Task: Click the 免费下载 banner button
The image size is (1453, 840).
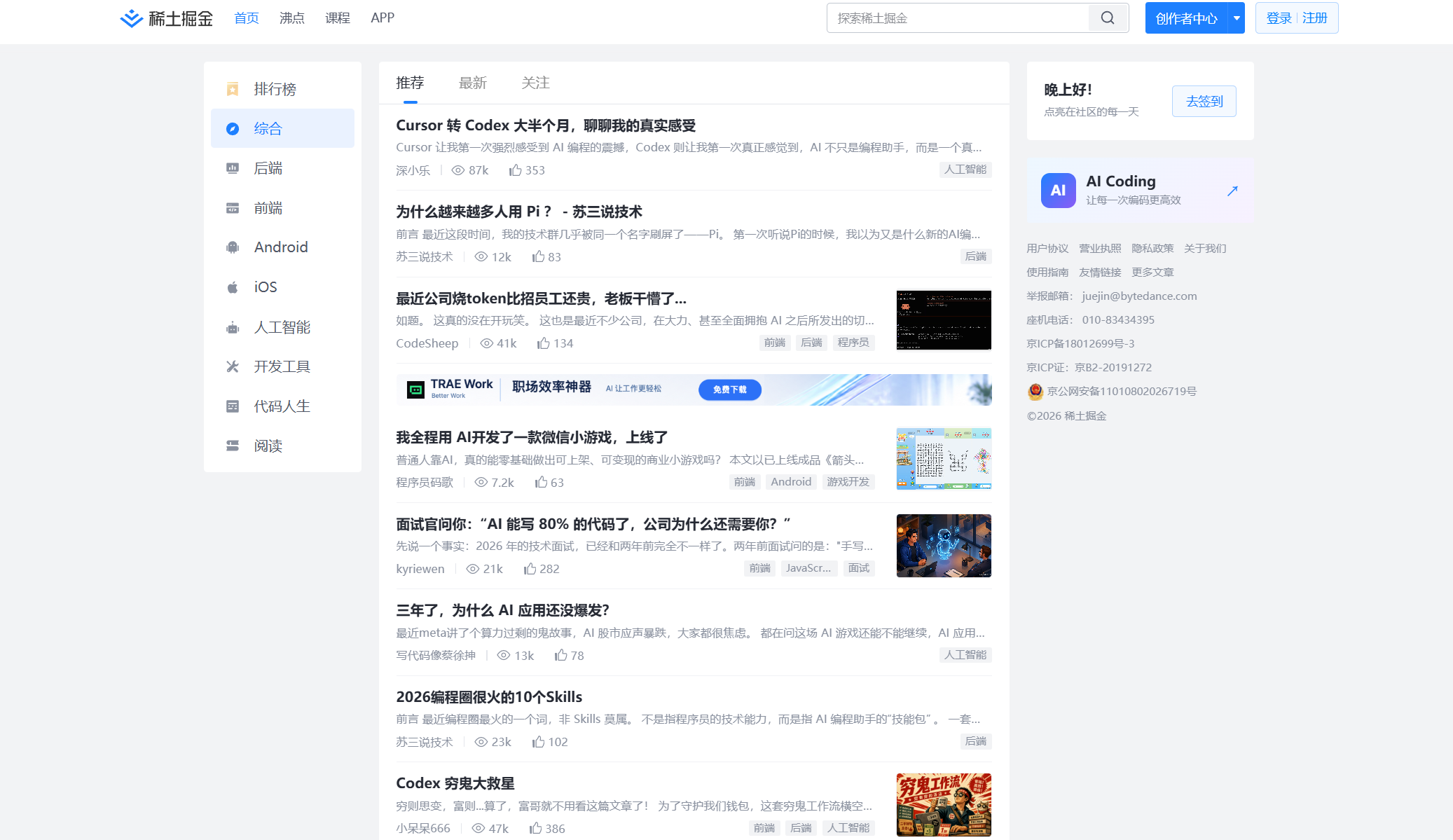Action: (x=730, y=390)
